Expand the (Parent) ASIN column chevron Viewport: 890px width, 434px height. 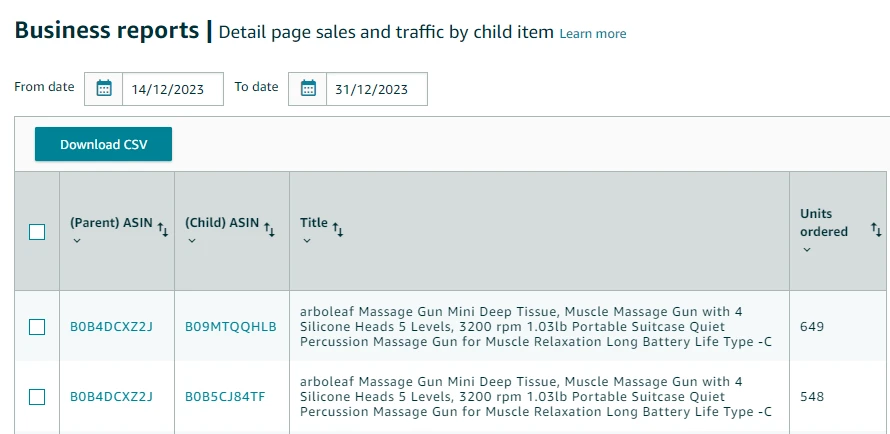(x=76, y=241)
